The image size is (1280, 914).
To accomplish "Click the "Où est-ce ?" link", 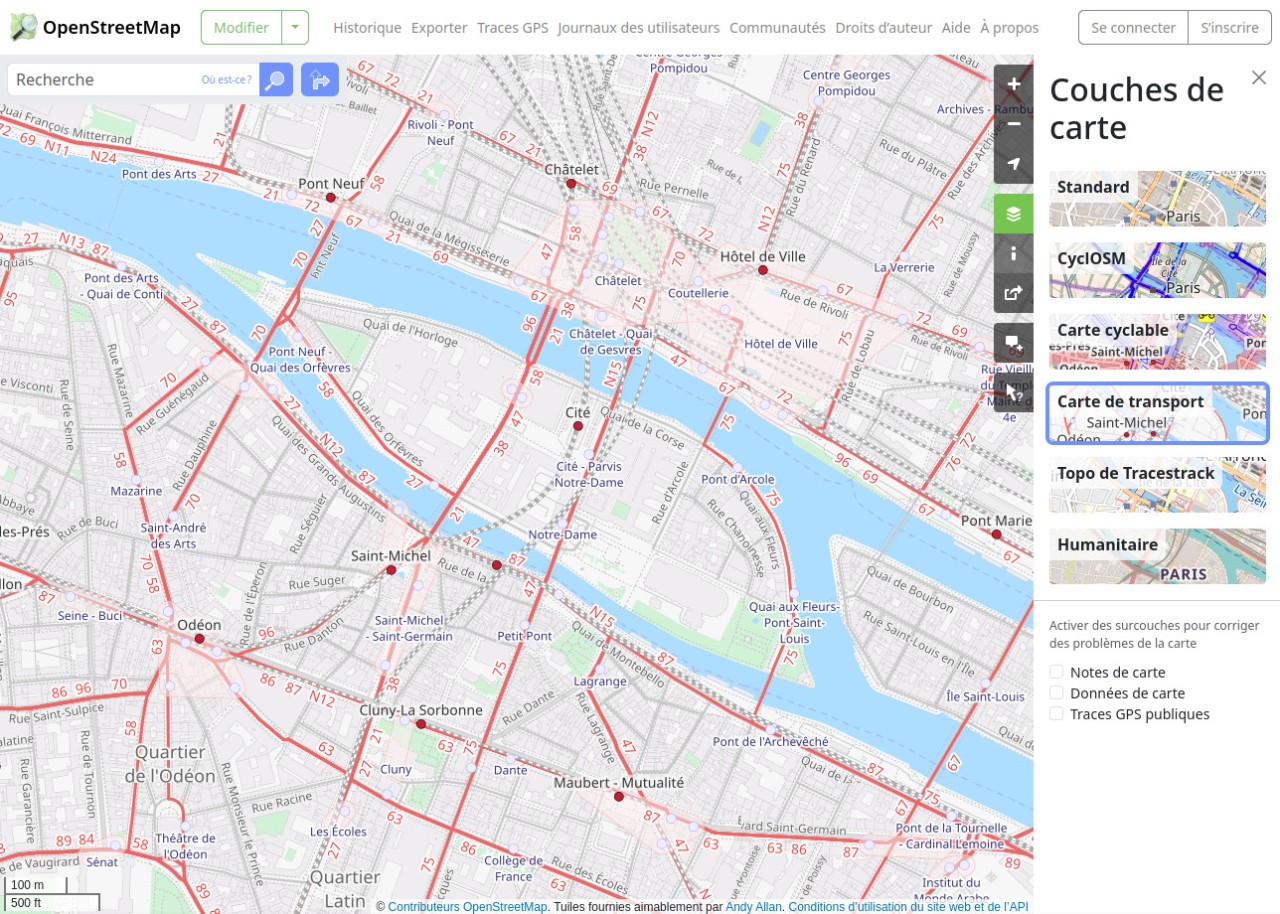I will pyautogui.click(x=226, y=80).
